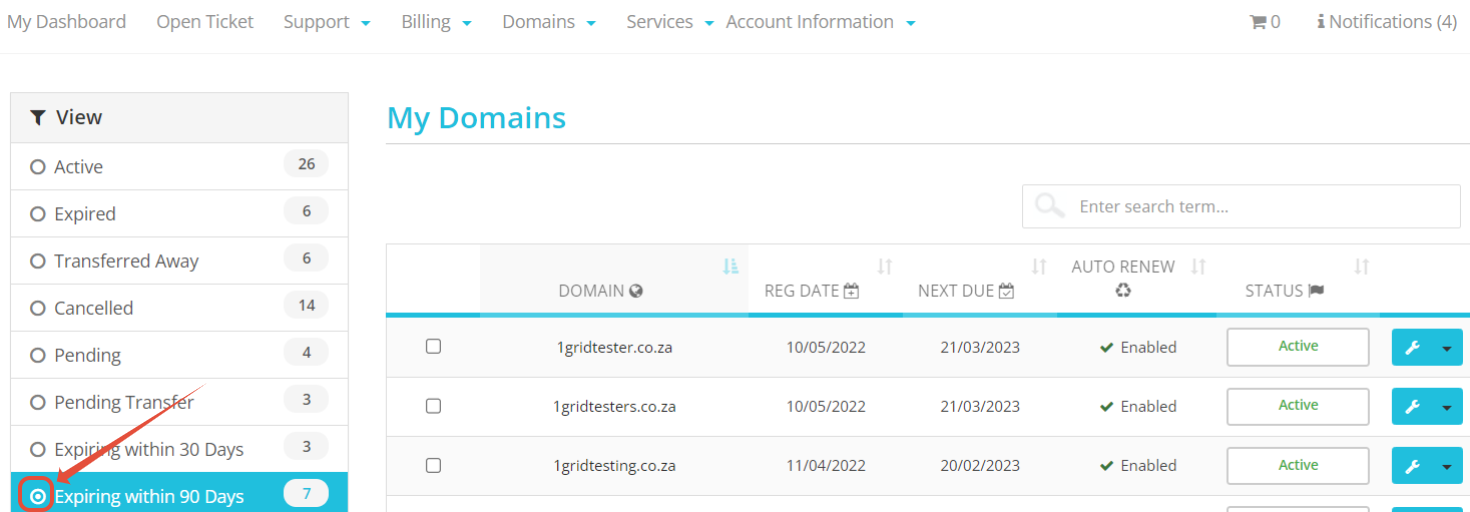This screenshot has width=1470, height=512.
Task: Click Active status button for 1gridtester.co.za
Action: coord(1298,347)
